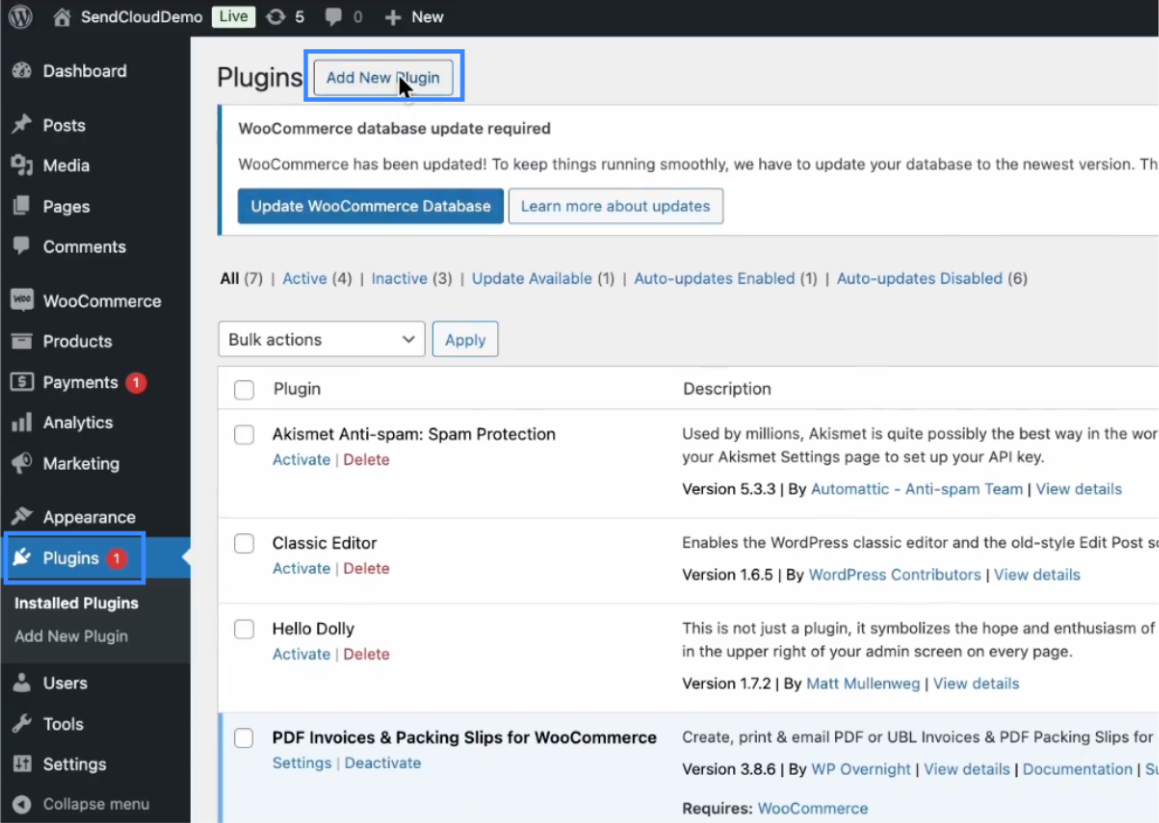Click the Description column header
Viewport: 1159px width, 823px height.
(727, 389)
